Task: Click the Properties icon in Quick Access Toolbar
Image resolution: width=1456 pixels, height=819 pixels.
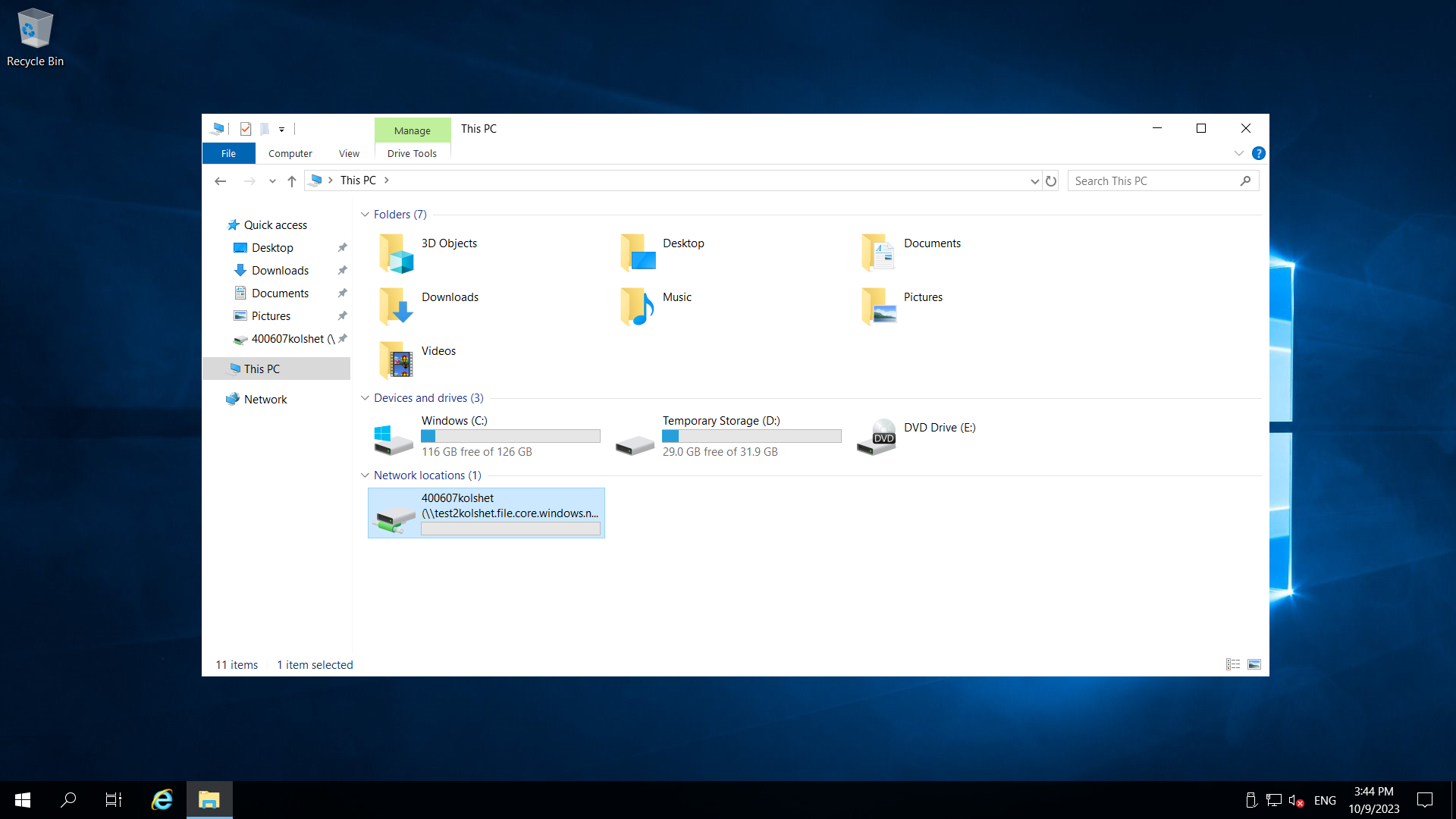Action: coord(246,129)
